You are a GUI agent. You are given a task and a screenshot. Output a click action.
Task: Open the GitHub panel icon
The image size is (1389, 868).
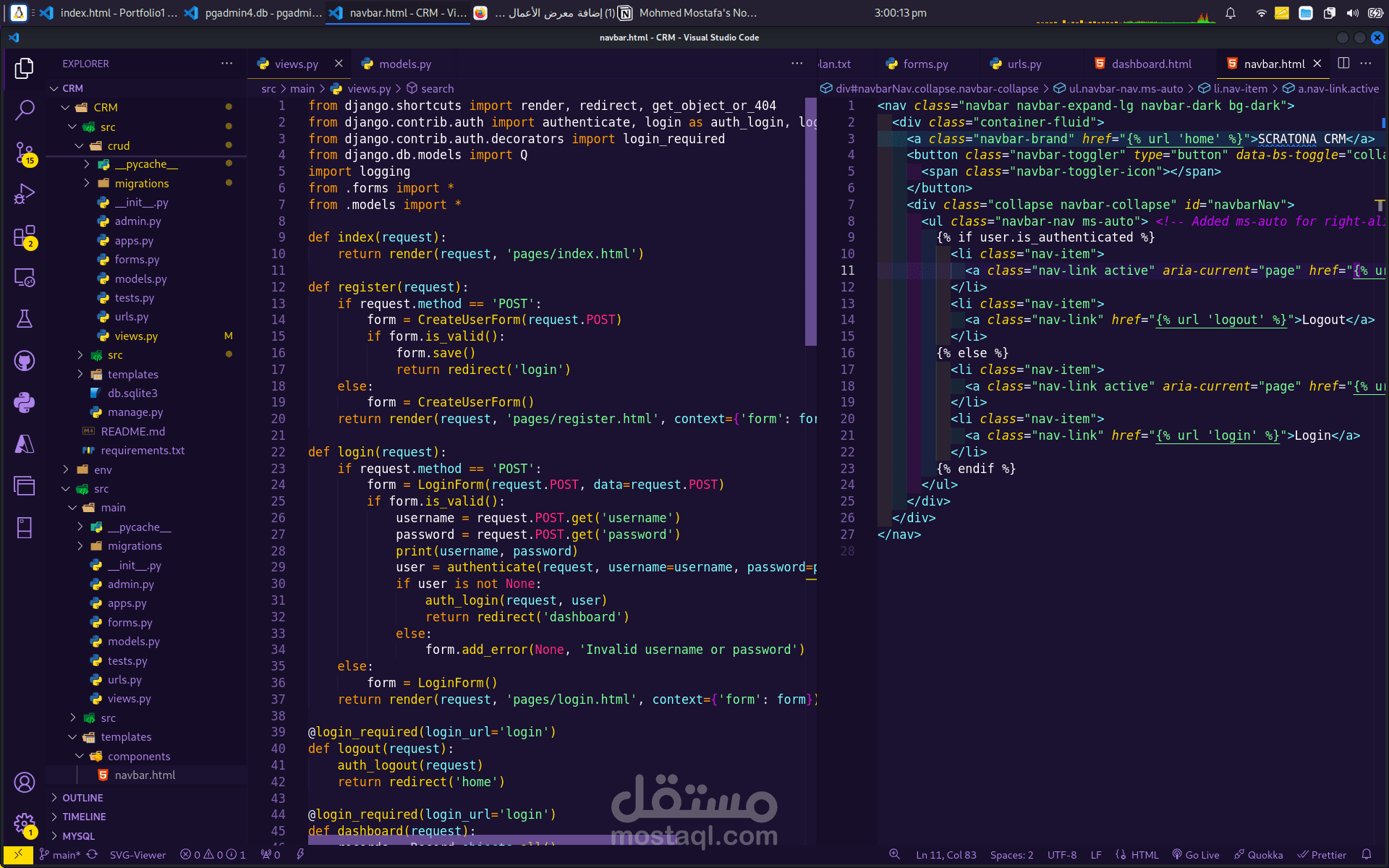pyautogui.click(x=25, y=360)
